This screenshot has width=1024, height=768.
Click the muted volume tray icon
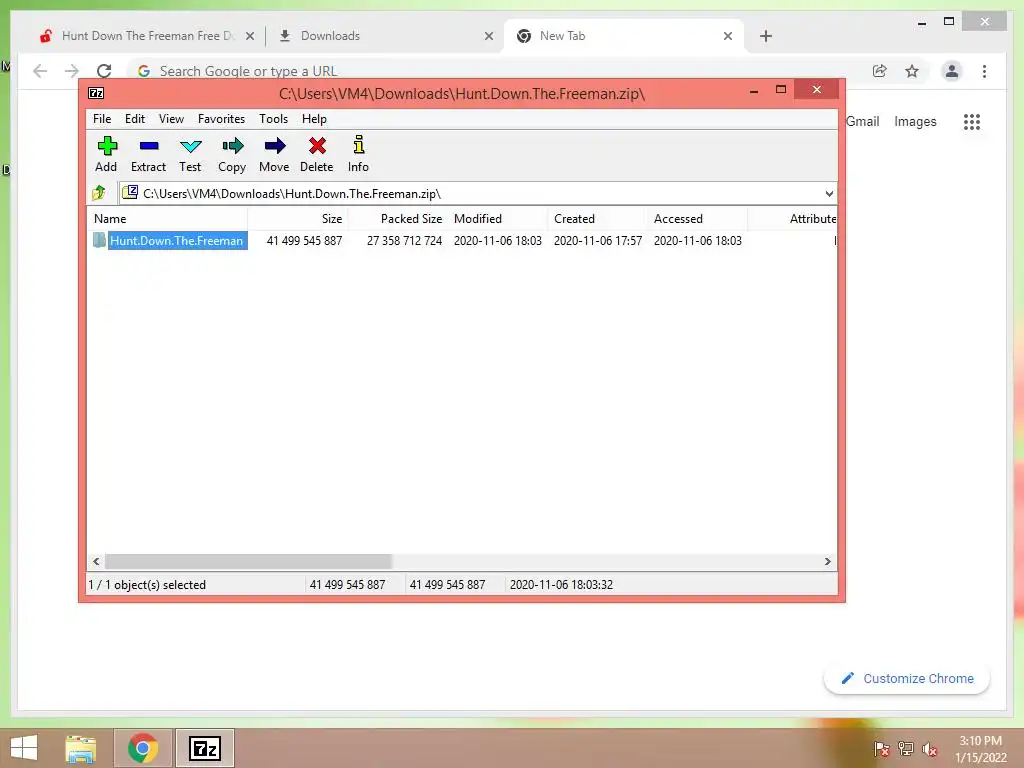[x=929, y=749]
